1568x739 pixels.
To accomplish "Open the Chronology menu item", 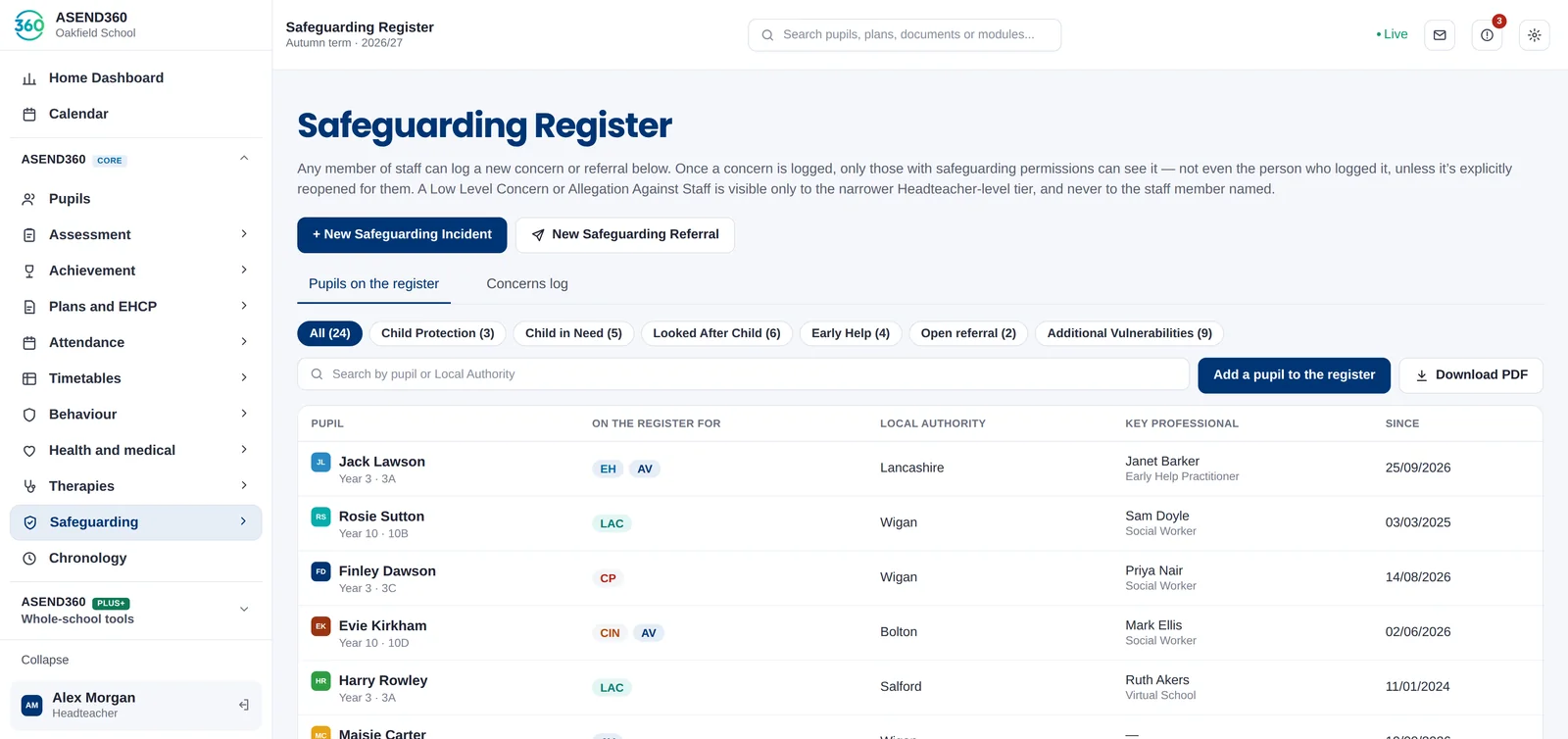I will click(x=136, y=559).
